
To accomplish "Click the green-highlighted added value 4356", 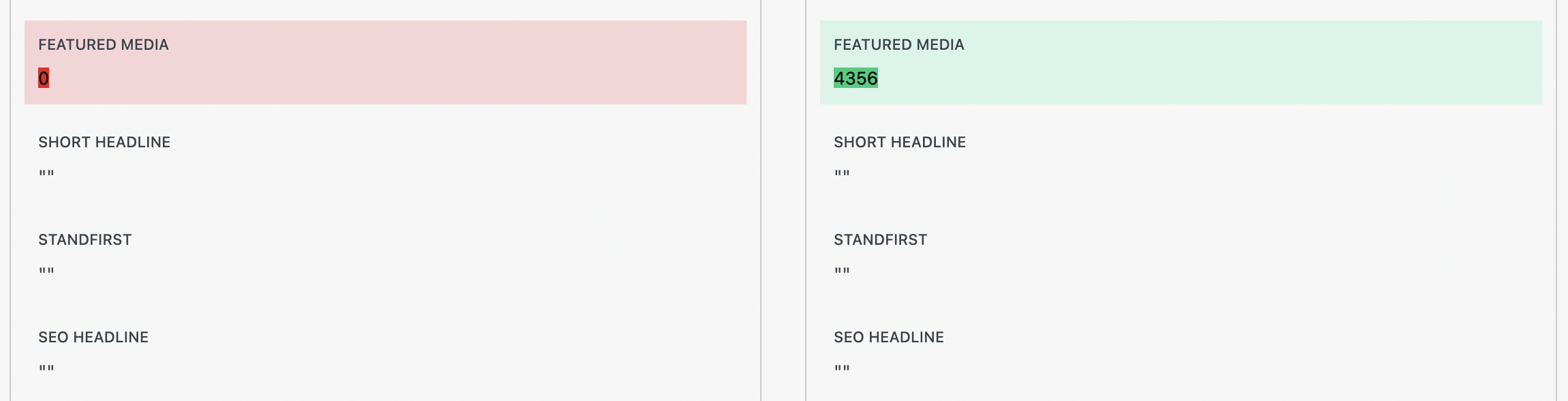I will pos(856,78).
